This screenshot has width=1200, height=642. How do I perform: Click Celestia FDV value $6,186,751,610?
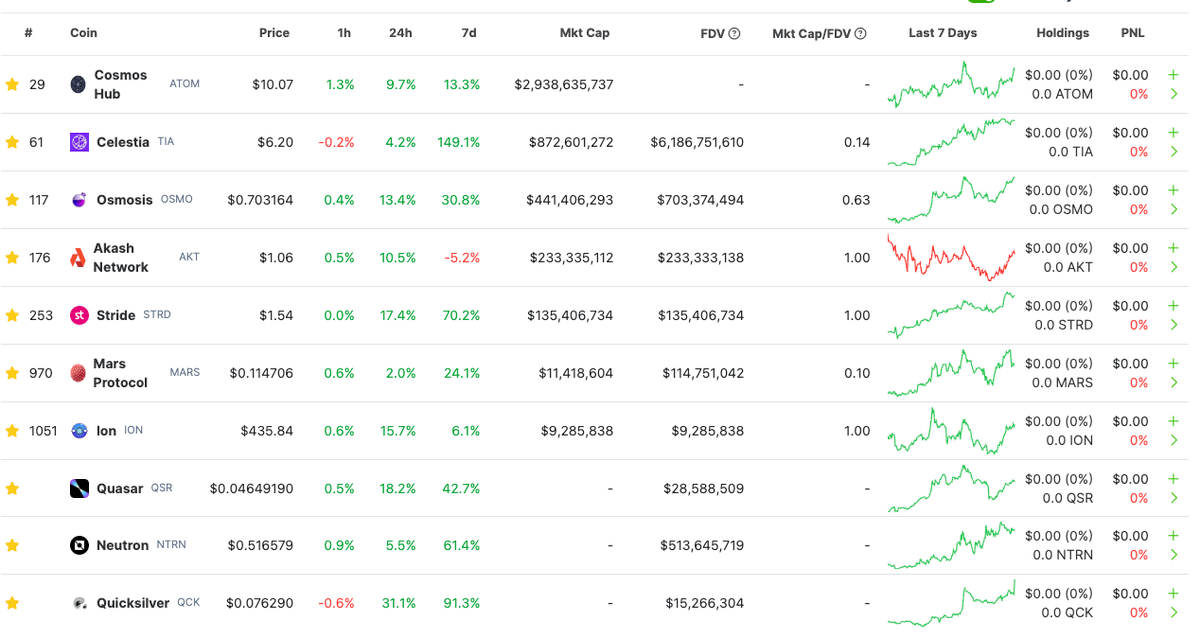tap(697, 143)
